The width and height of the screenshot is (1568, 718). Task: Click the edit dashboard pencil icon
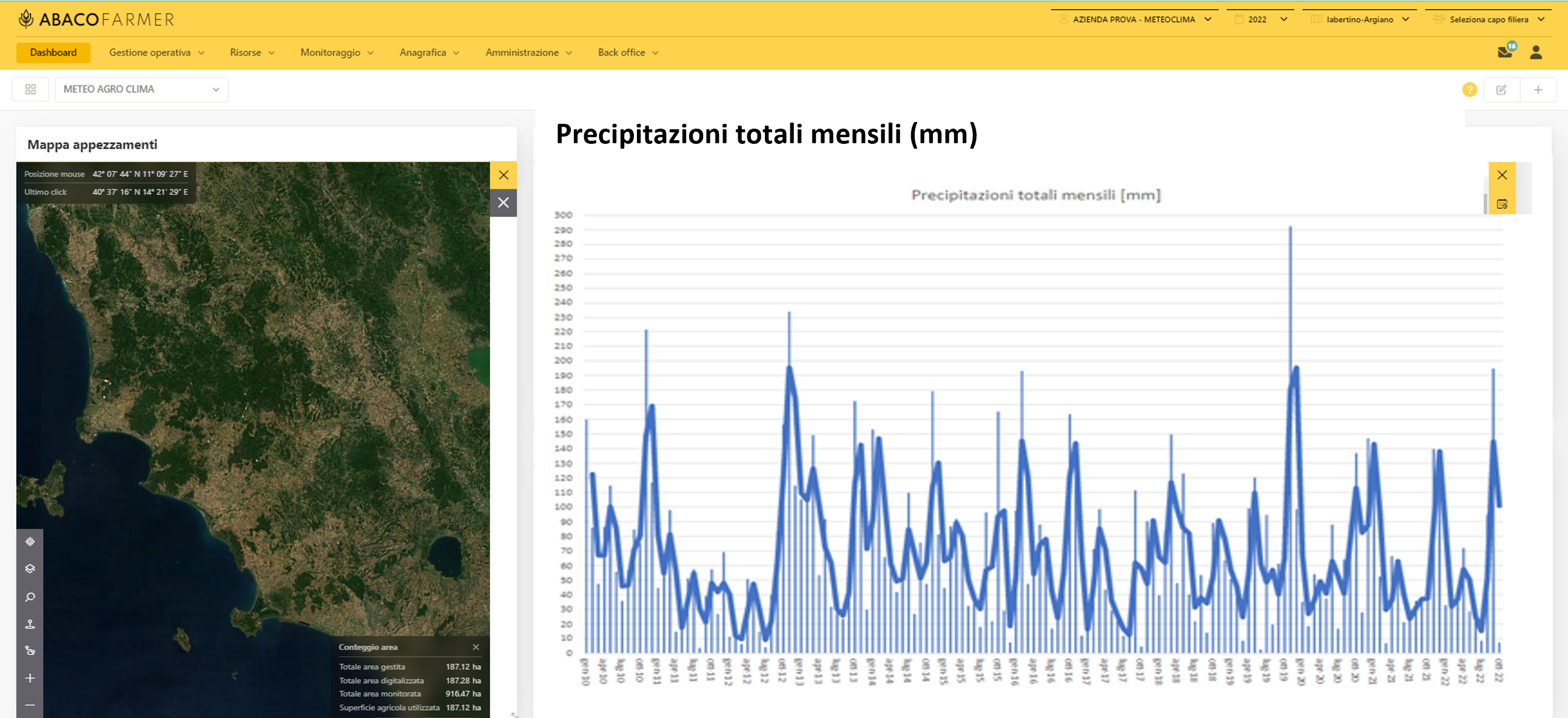click(x=1501, y=89)
